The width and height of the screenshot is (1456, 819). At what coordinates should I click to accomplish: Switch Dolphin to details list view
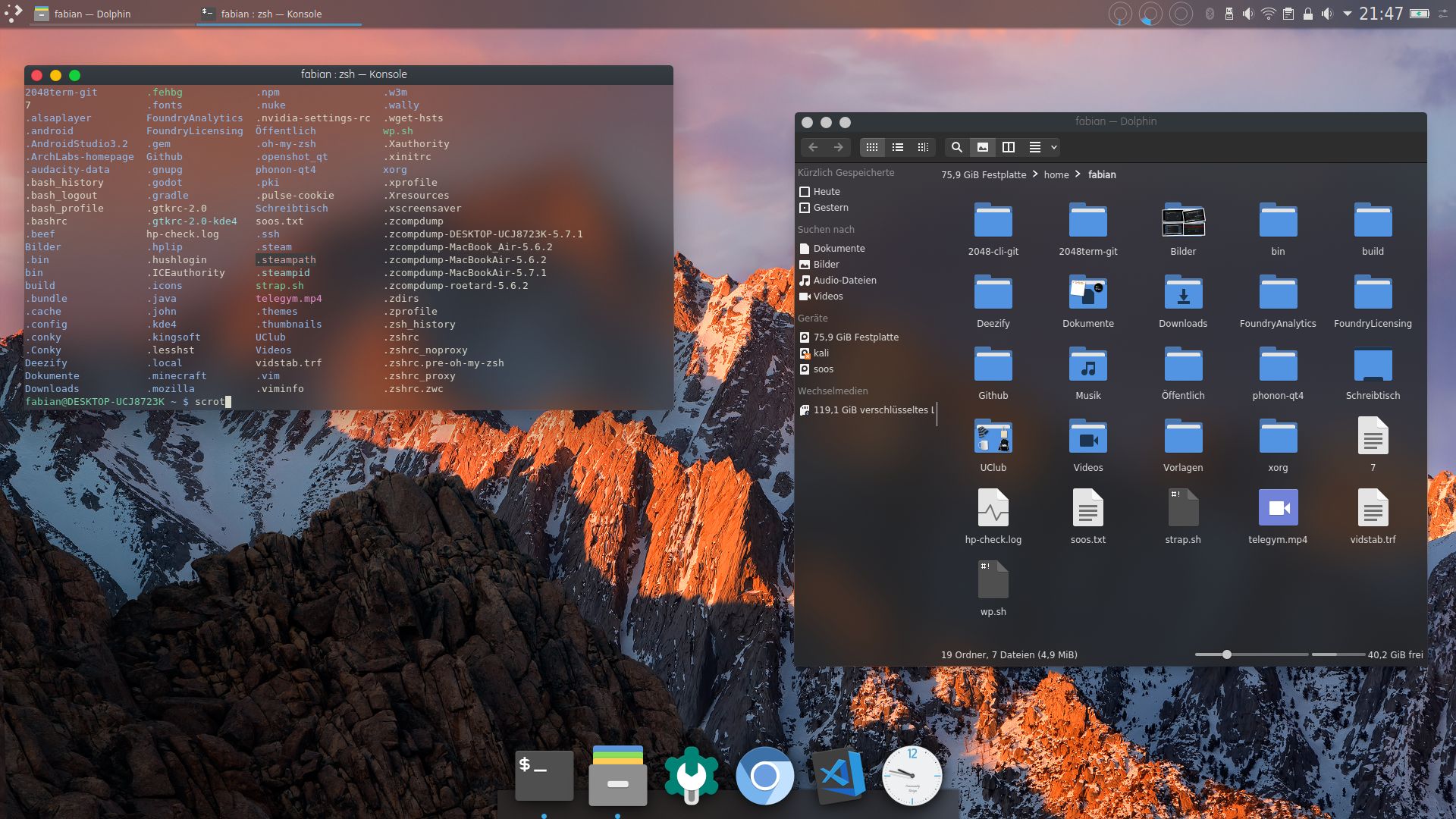(898, 147)
